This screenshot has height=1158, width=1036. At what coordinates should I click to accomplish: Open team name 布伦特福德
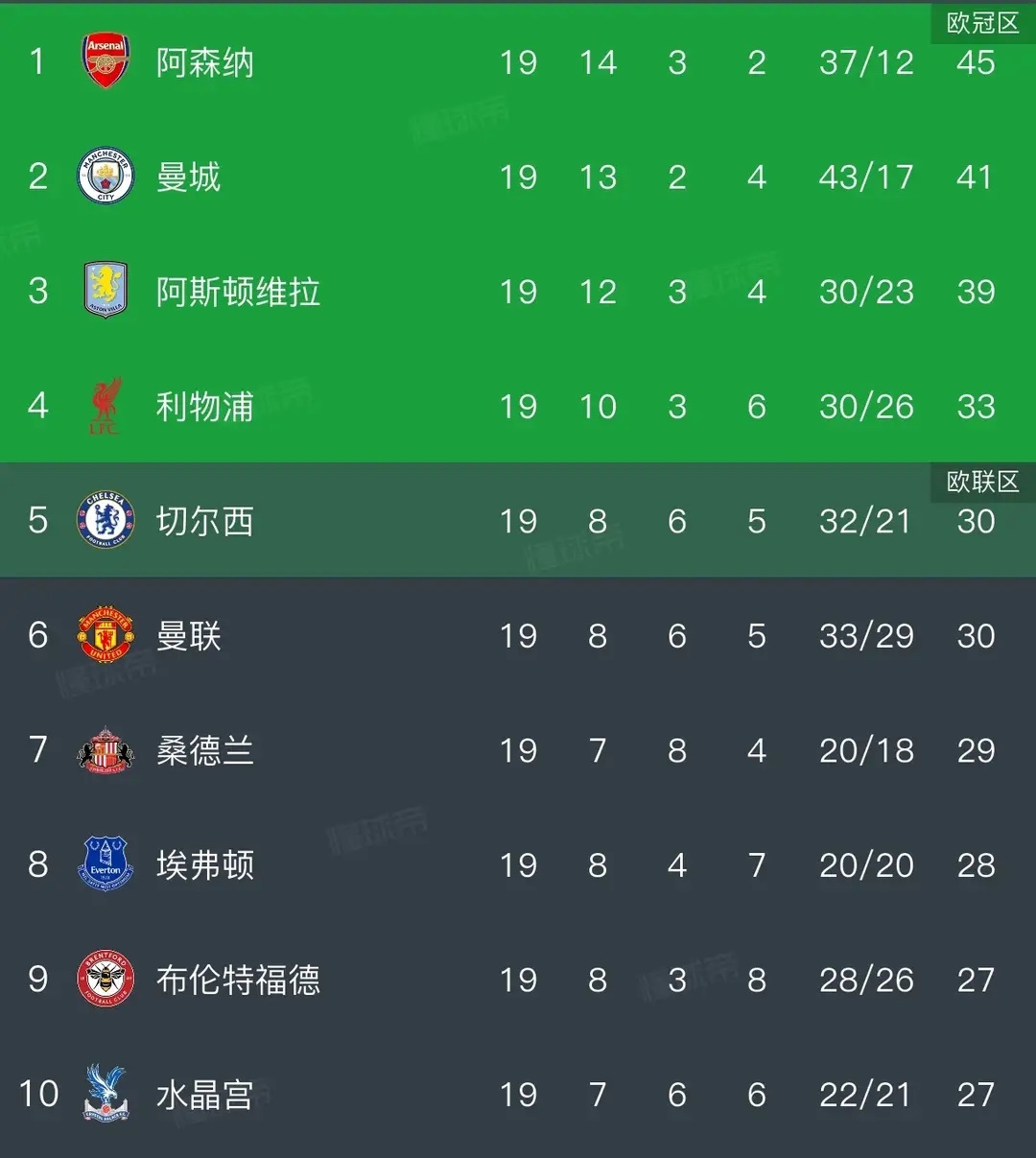click(238, 980)
